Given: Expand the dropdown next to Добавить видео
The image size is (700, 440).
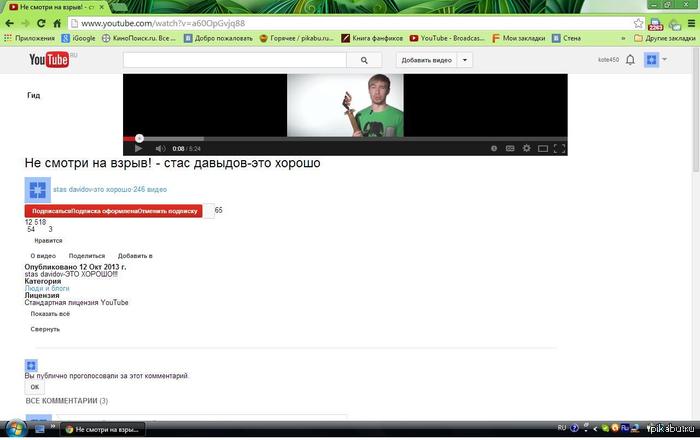Looking at the screenshot, I should [x=464, y=60].
